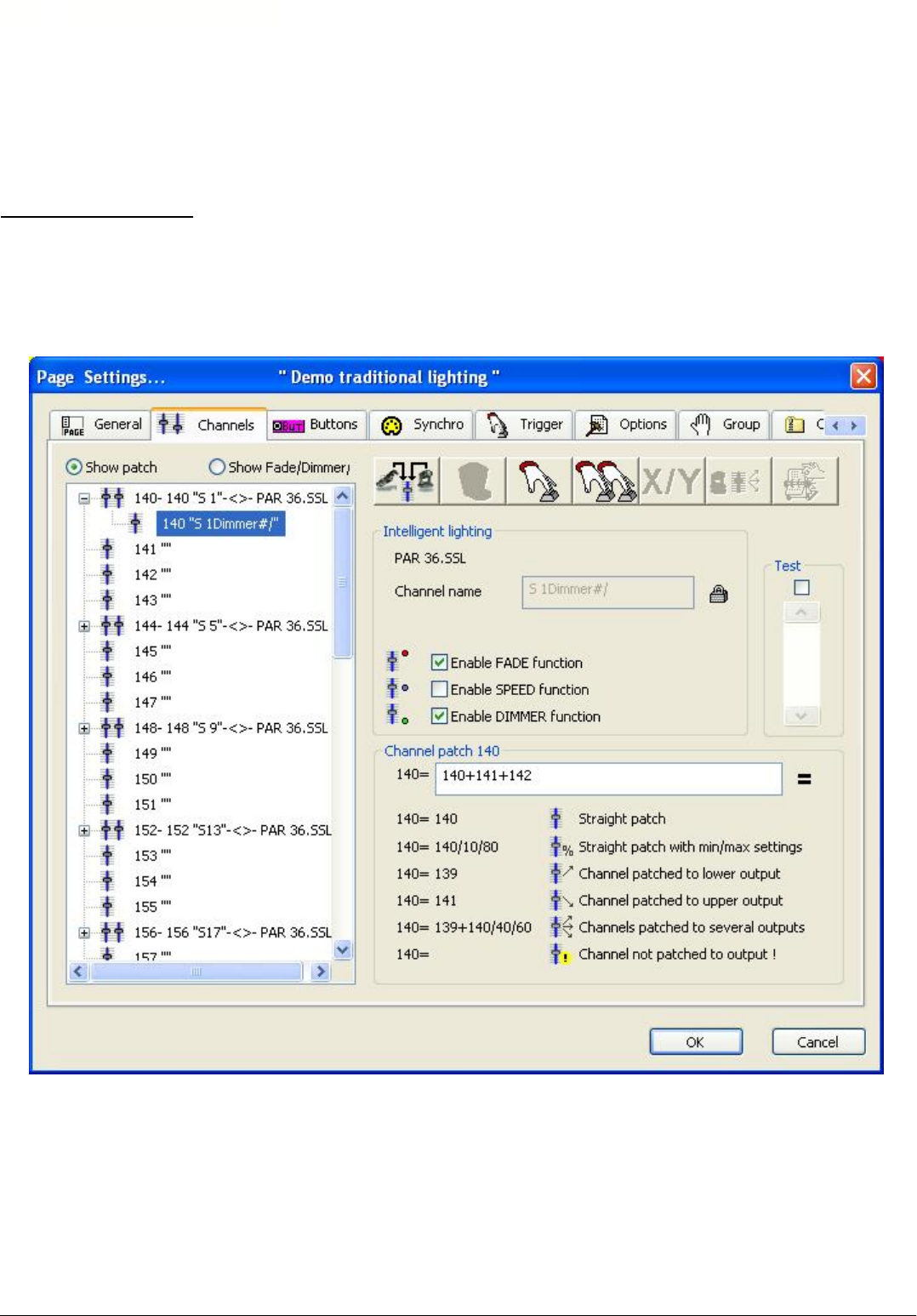
Task: Toggle Enable FADE function checkbox
Action: [439, 662]
